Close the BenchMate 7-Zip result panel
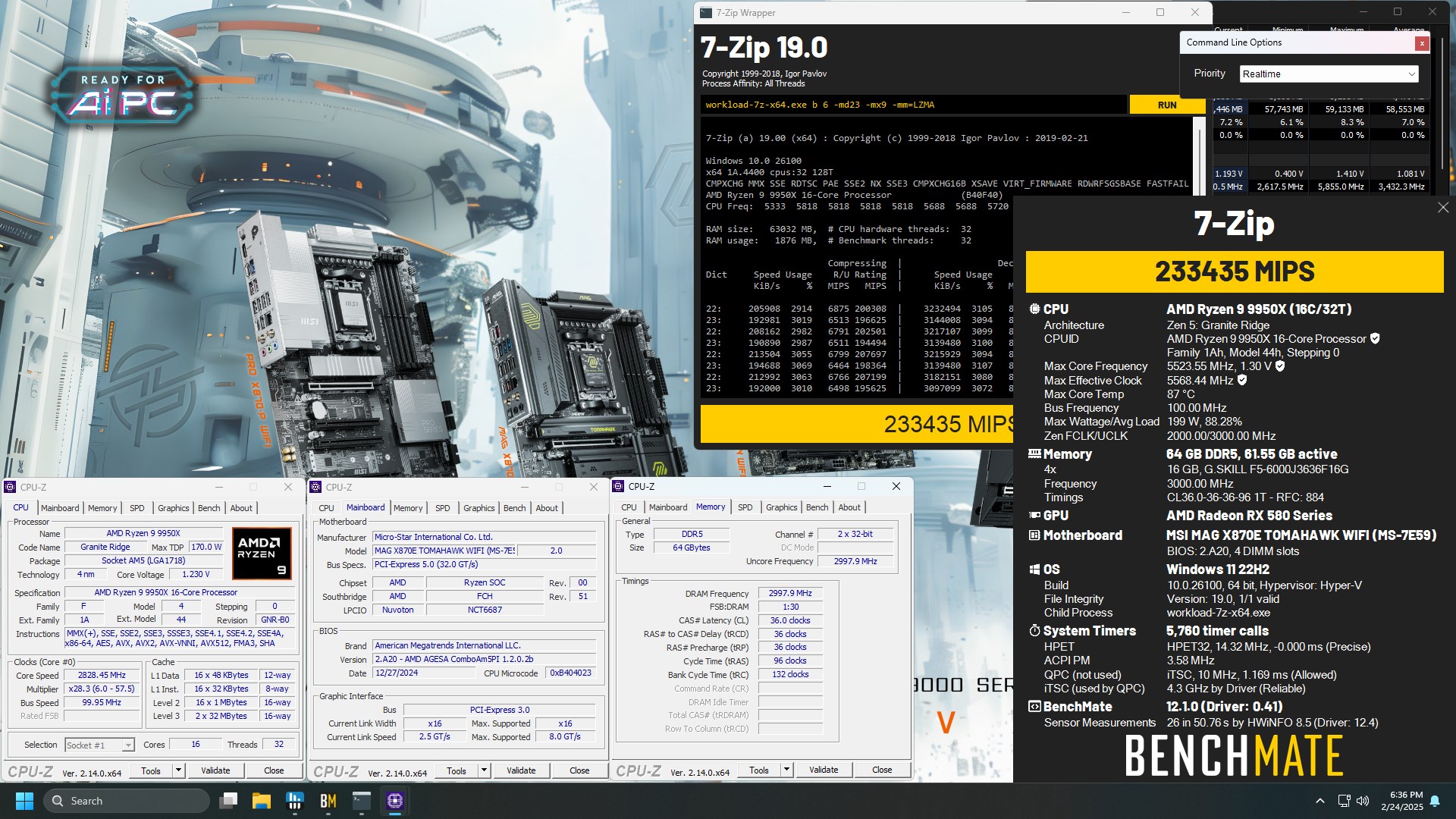The image size is (1456, 819). 1443,208
